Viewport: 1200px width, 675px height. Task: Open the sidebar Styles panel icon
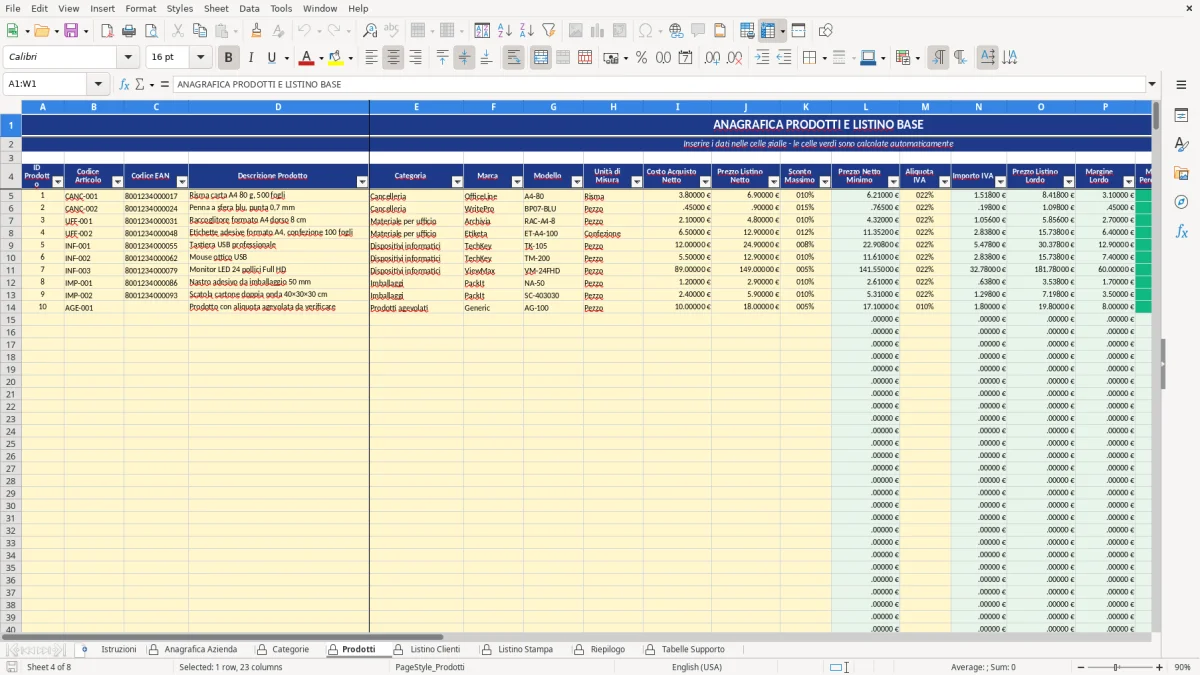coord(1181,144)
